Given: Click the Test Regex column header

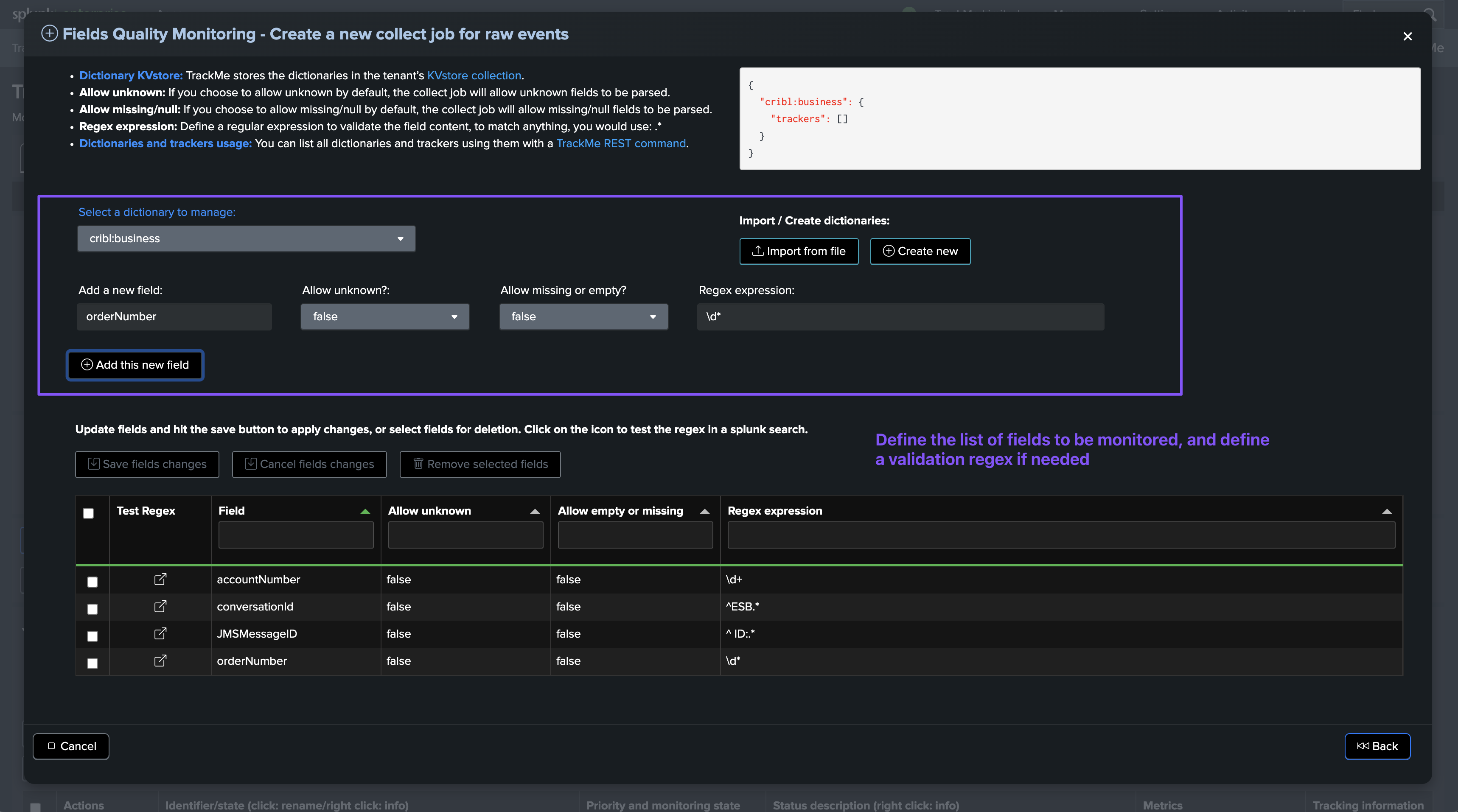Looking at the screenshot, I should (x=146, y=511).
